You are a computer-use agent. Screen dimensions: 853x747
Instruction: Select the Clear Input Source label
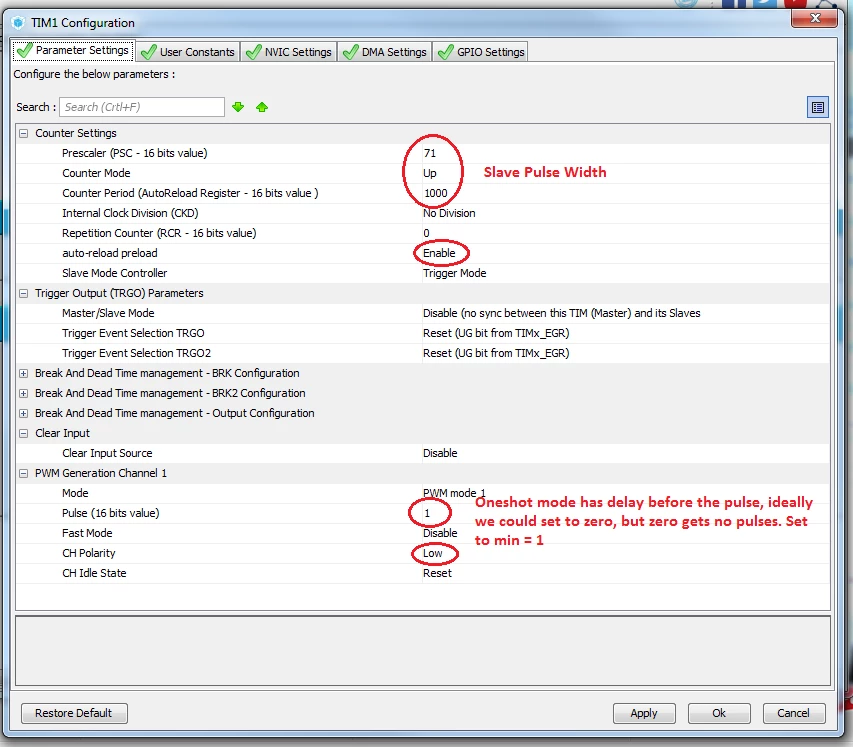pos(107,453)
